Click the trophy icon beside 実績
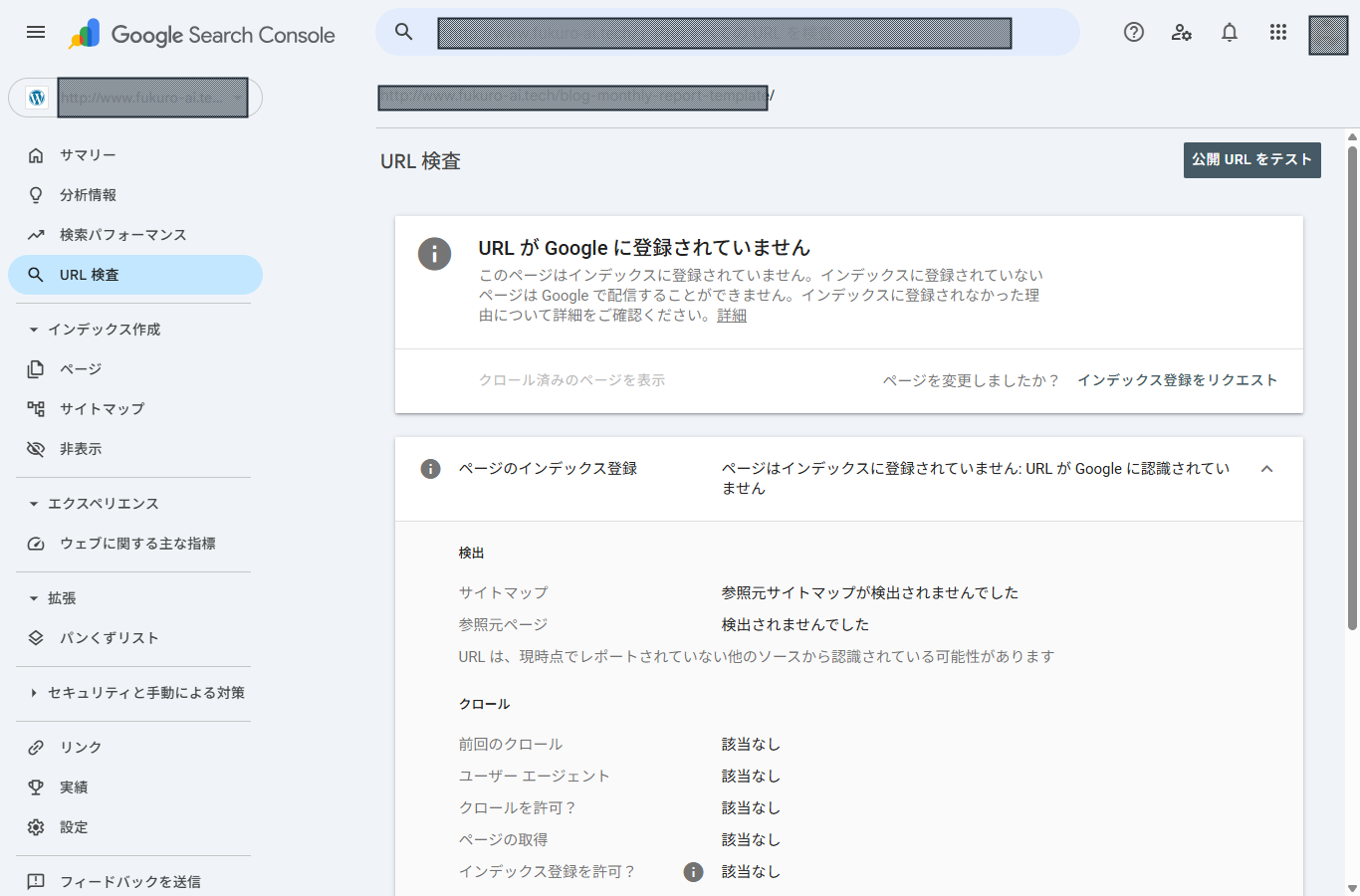Screen dimensions: 1360x896 pos(36,787)
